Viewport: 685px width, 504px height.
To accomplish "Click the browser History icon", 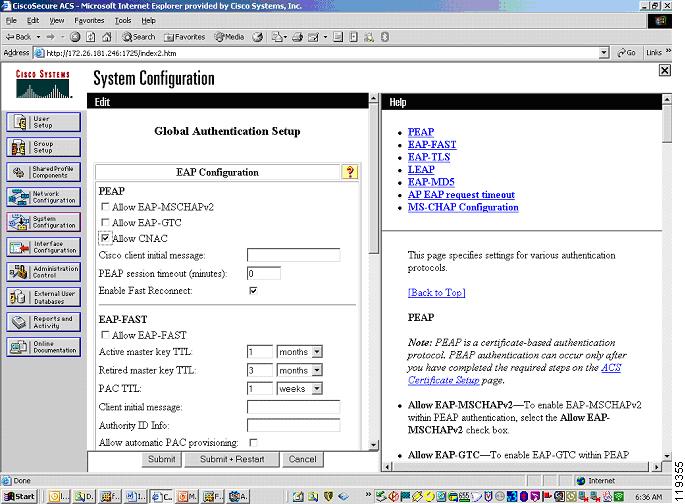I will 258,37.
